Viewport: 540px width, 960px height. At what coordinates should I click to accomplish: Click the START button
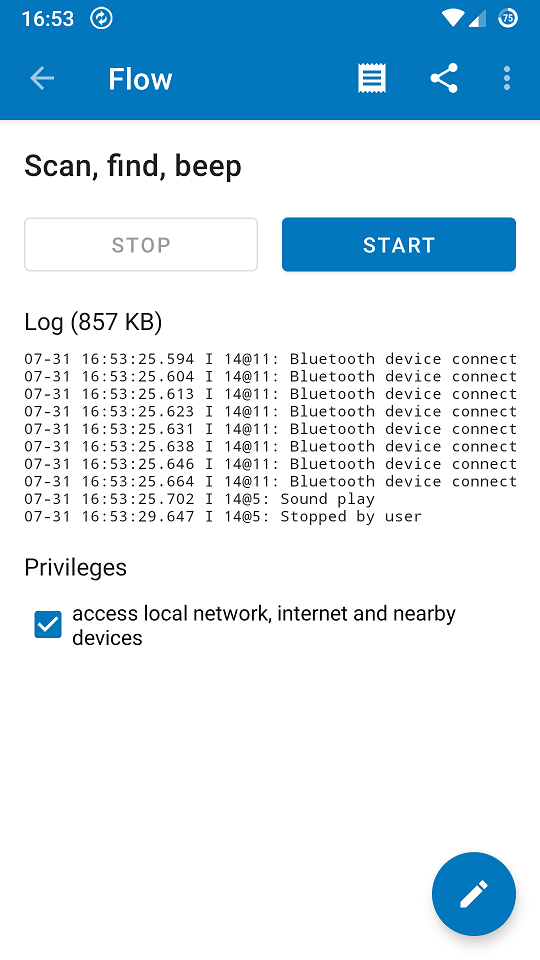pyautogui.click(x=399, y=244)
